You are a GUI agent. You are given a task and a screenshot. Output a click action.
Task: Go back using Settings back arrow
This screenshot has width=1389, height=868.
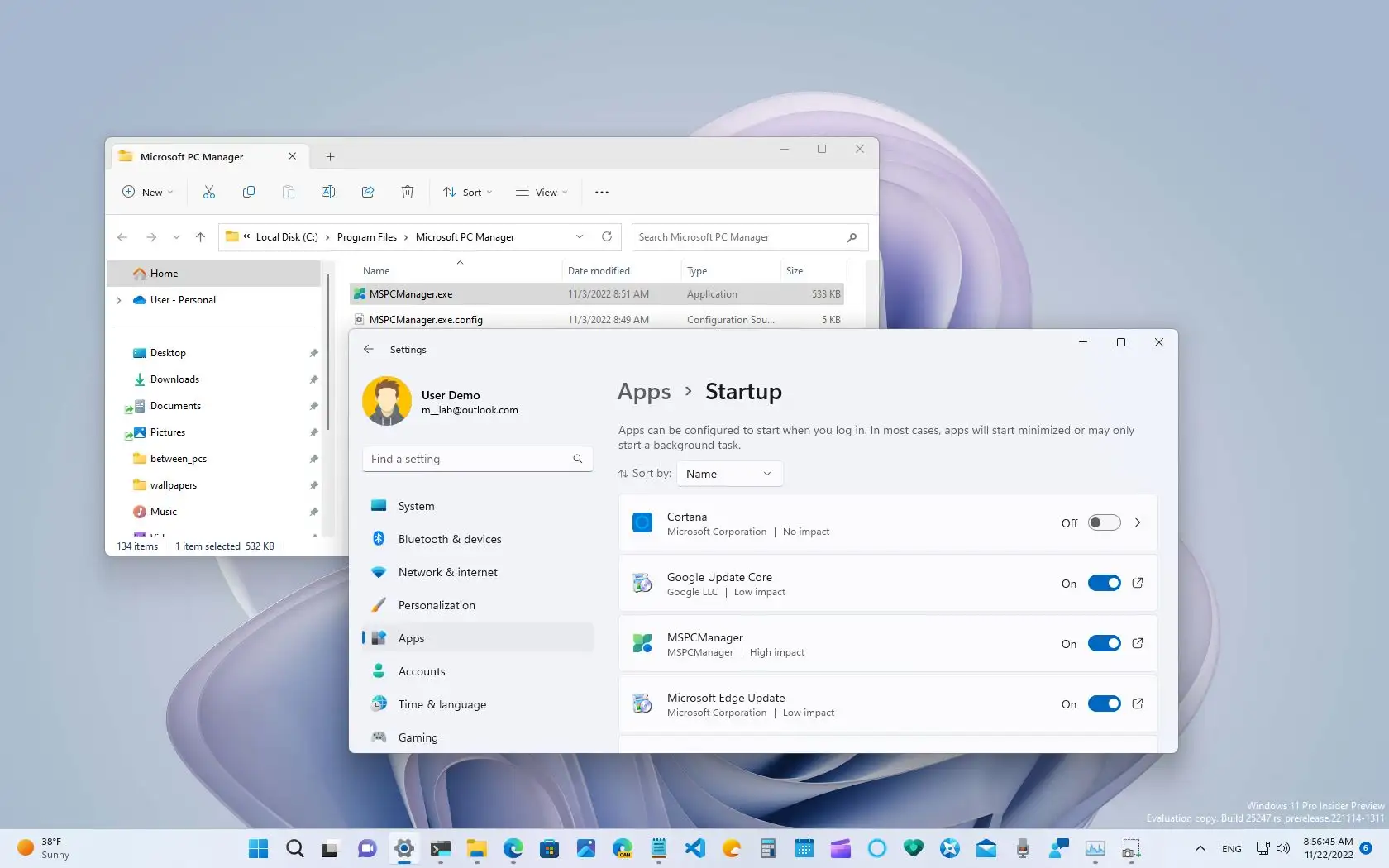(369, 349)
